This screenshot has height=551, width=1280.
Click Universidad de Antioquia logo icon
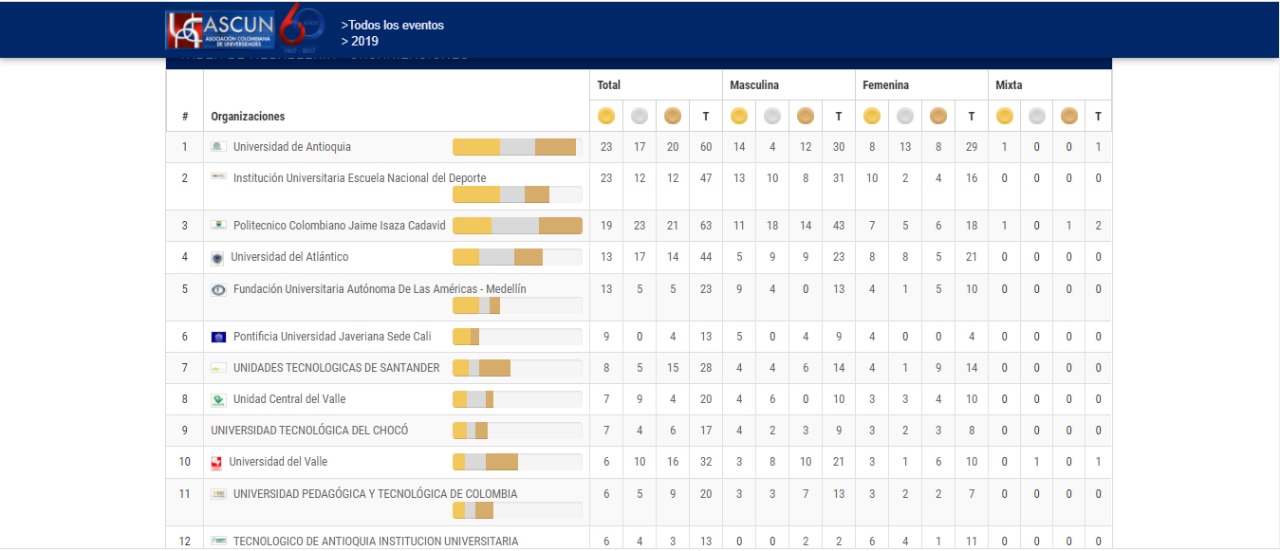pos(218,147)
